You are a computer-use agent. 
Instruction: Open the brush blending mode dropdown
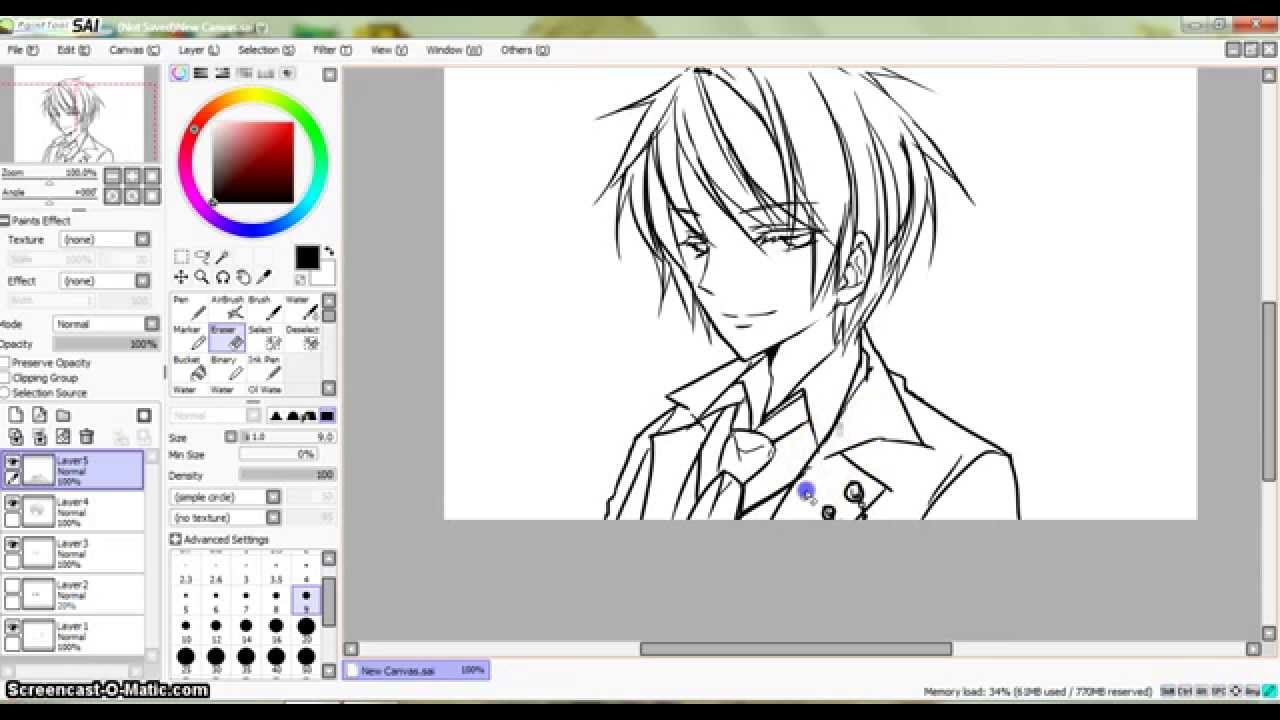[x=254, y=415]
